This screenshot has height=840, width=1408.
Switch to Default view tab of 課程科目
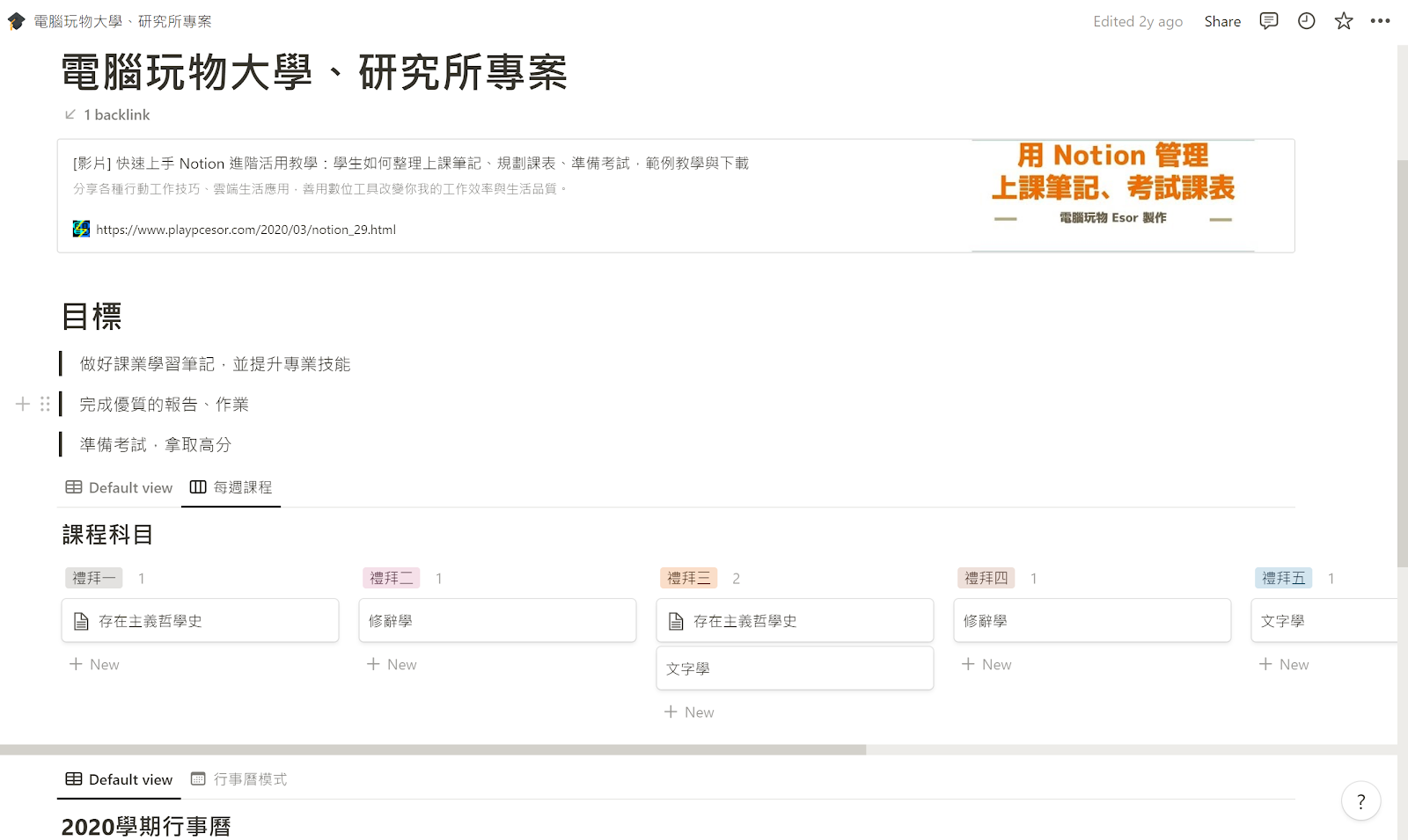coord(119,487)
